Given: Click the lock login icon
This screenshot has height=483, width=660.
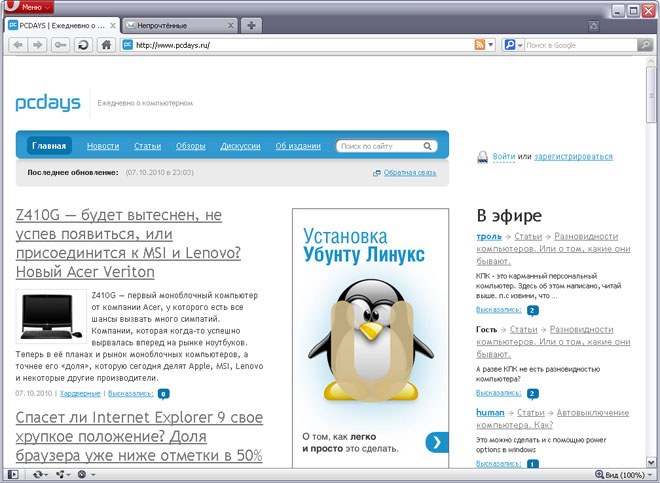Looking at the screenshot, I should tap(482, 157).
